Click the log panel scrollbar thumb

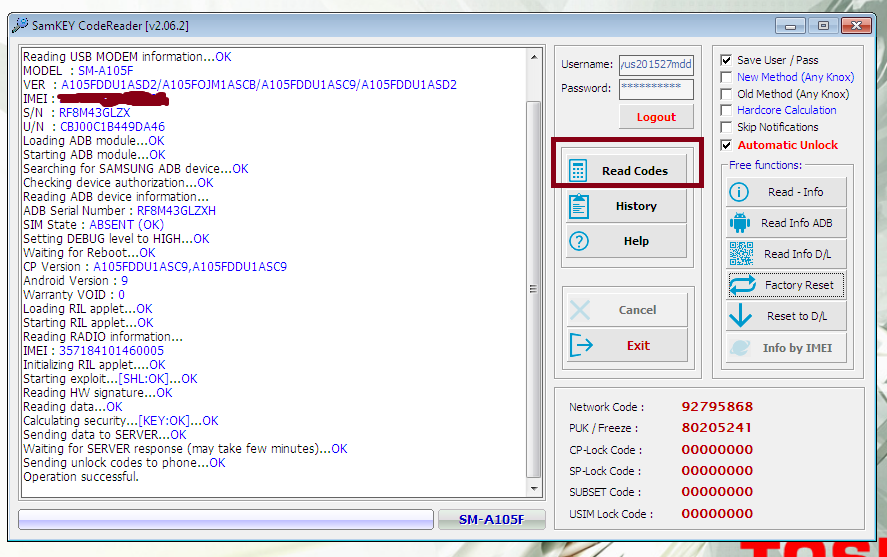533,290
